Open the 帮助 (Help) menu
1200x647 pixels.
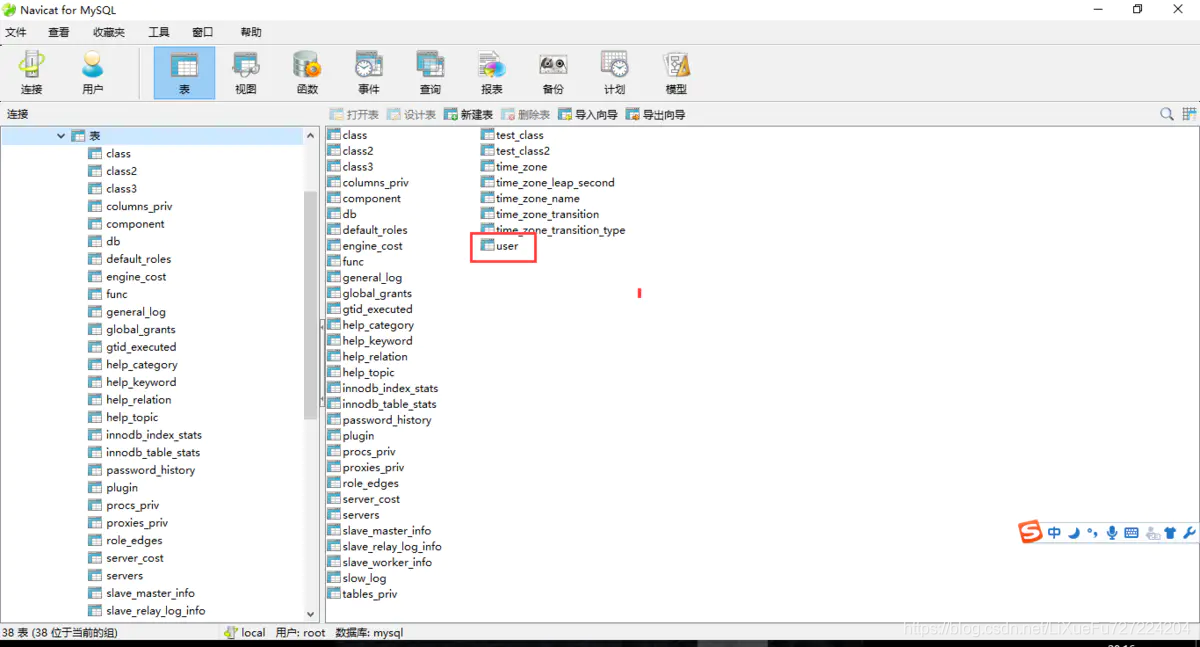point(251,32)
